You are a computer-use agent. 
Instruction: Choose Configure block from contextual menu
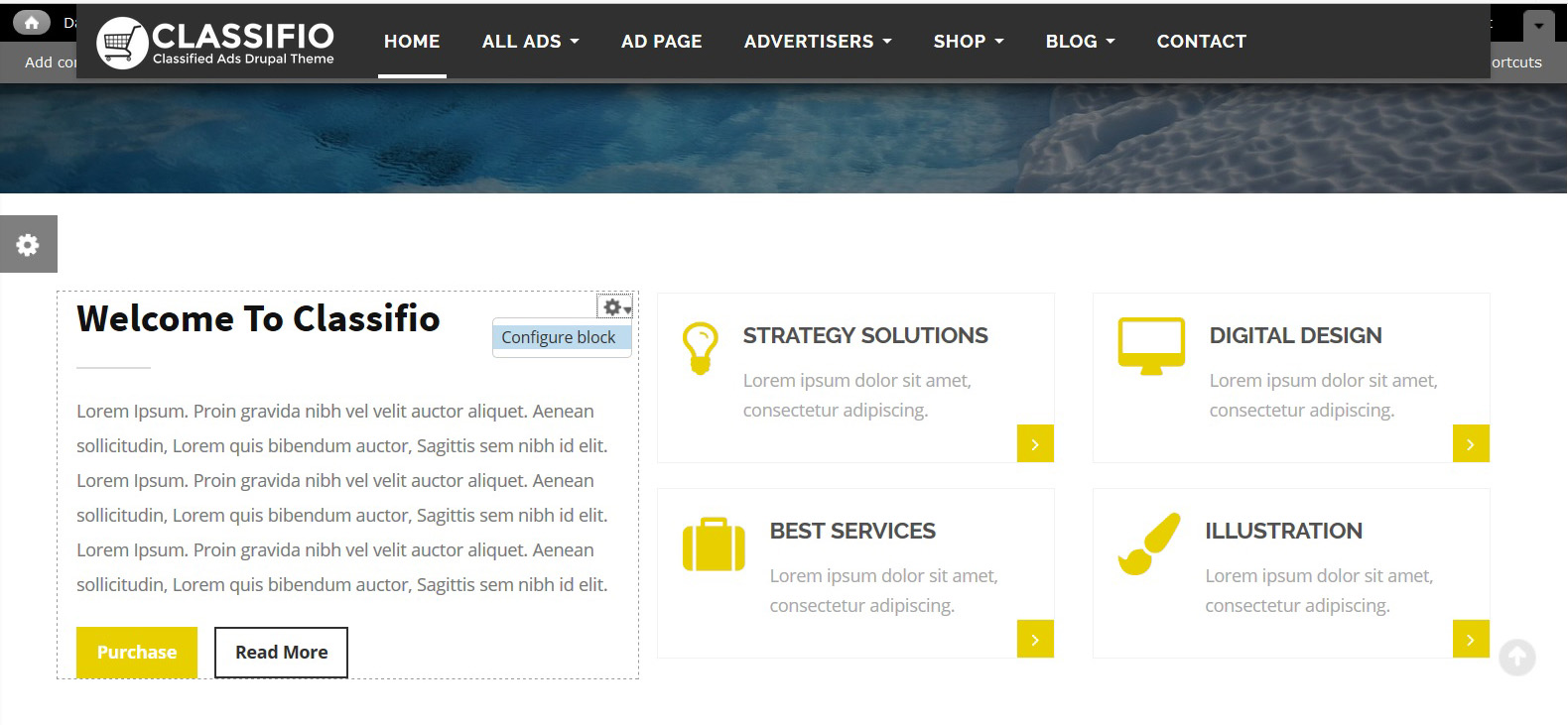[x=559, y=337]
